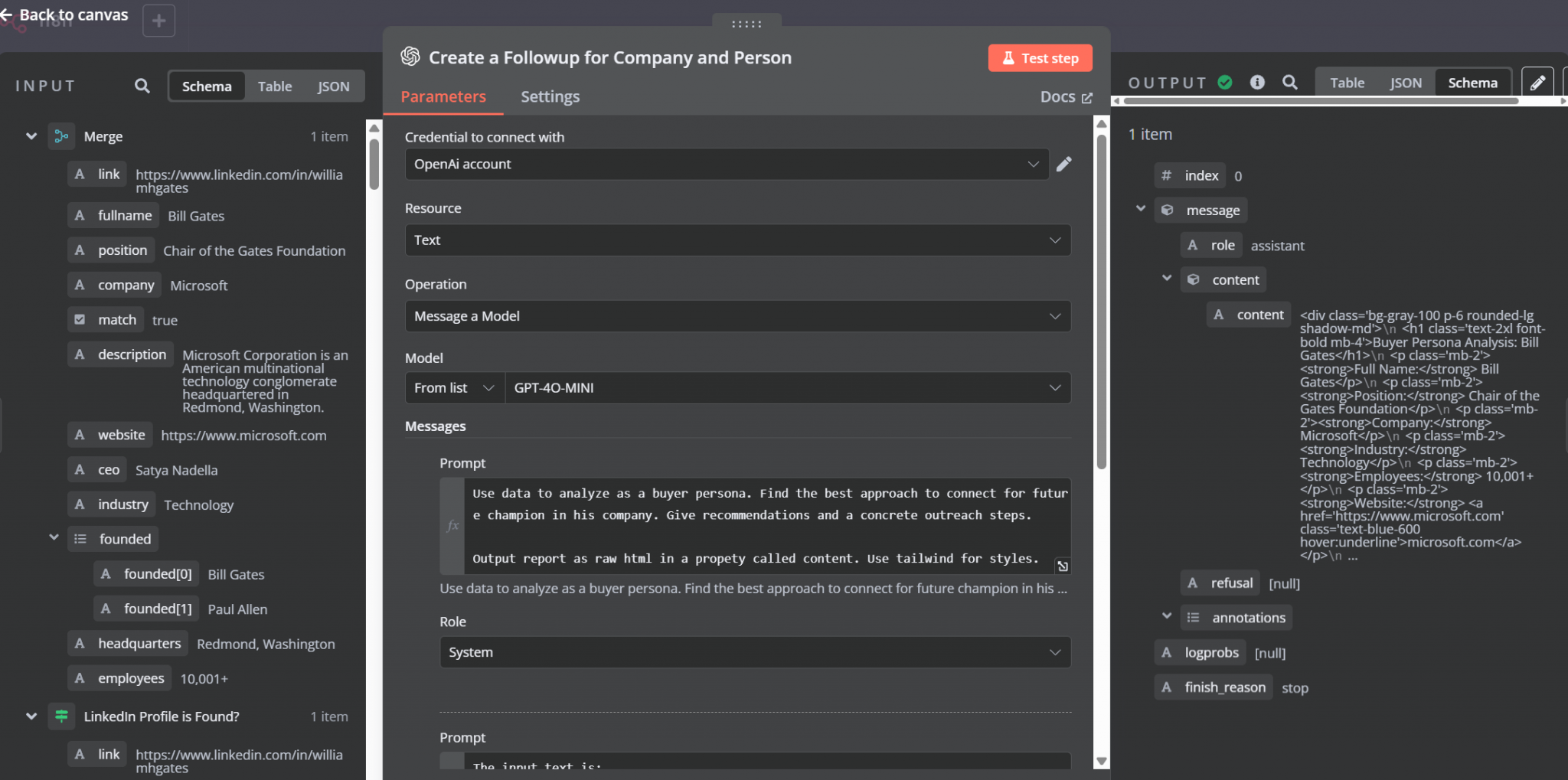Click the Merge node icon in the input tree
This screenshot has height=780, width=1568.
pyautogui.click(x=61, y=136)
